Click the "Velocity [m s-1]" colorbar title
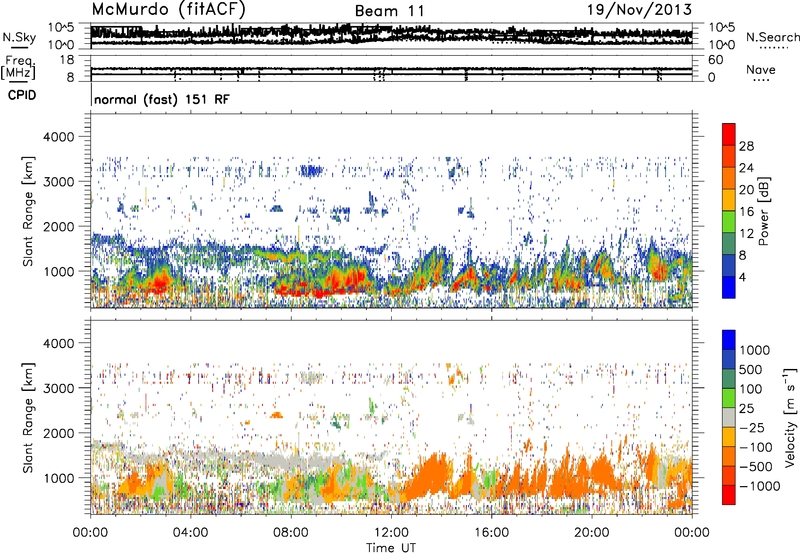 [790, 417]
